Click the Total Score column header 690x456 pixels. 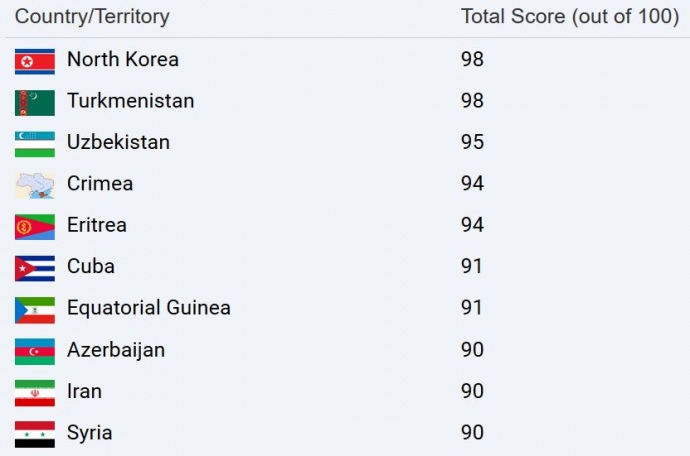click(570, 17)
